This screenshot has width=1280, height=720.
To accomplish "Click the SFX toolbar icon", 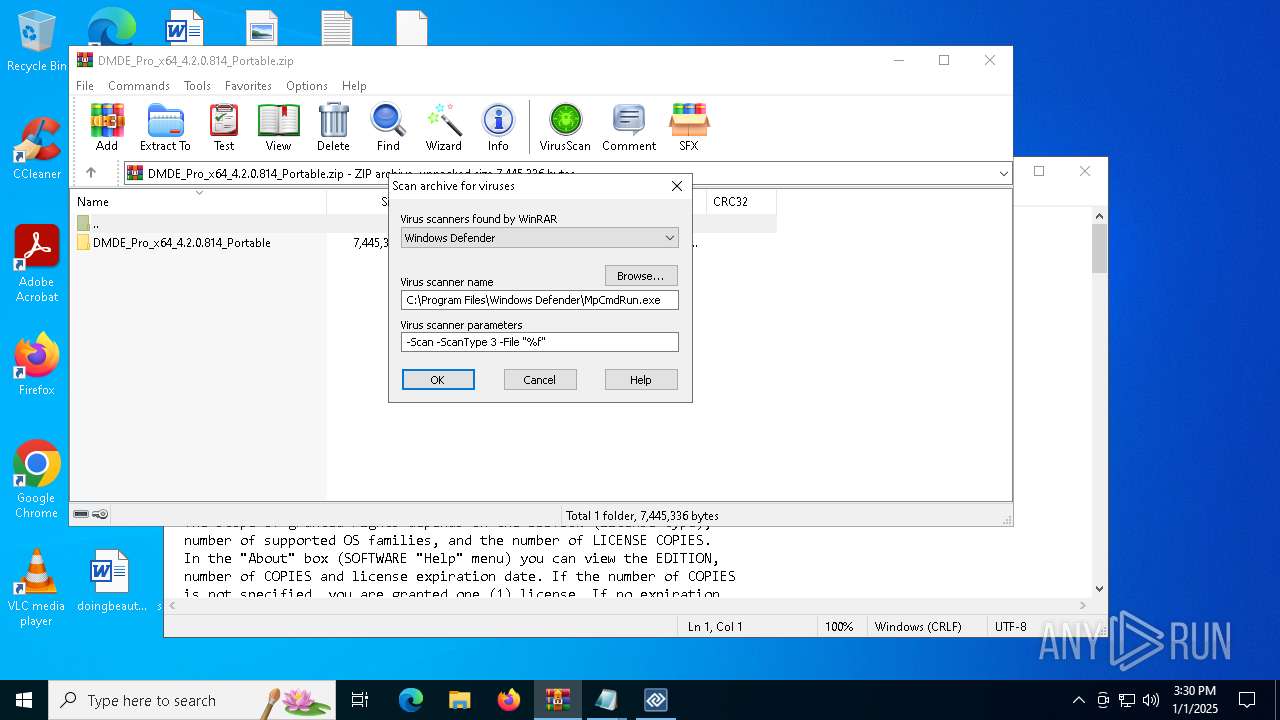I will 688,127.
